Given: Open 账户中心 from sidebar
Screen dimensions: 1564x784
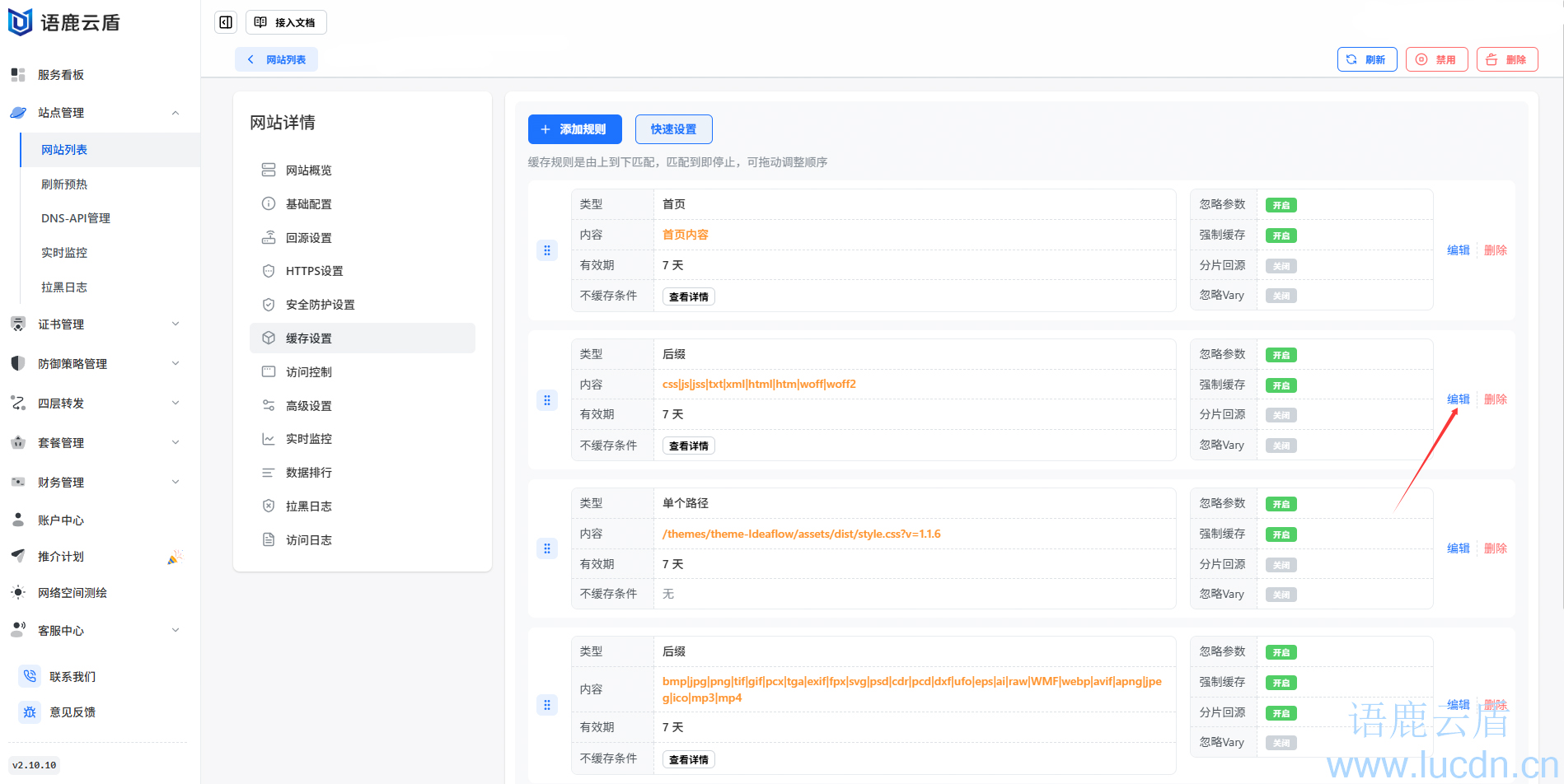Looking at the screenshot, I should 60,520.
